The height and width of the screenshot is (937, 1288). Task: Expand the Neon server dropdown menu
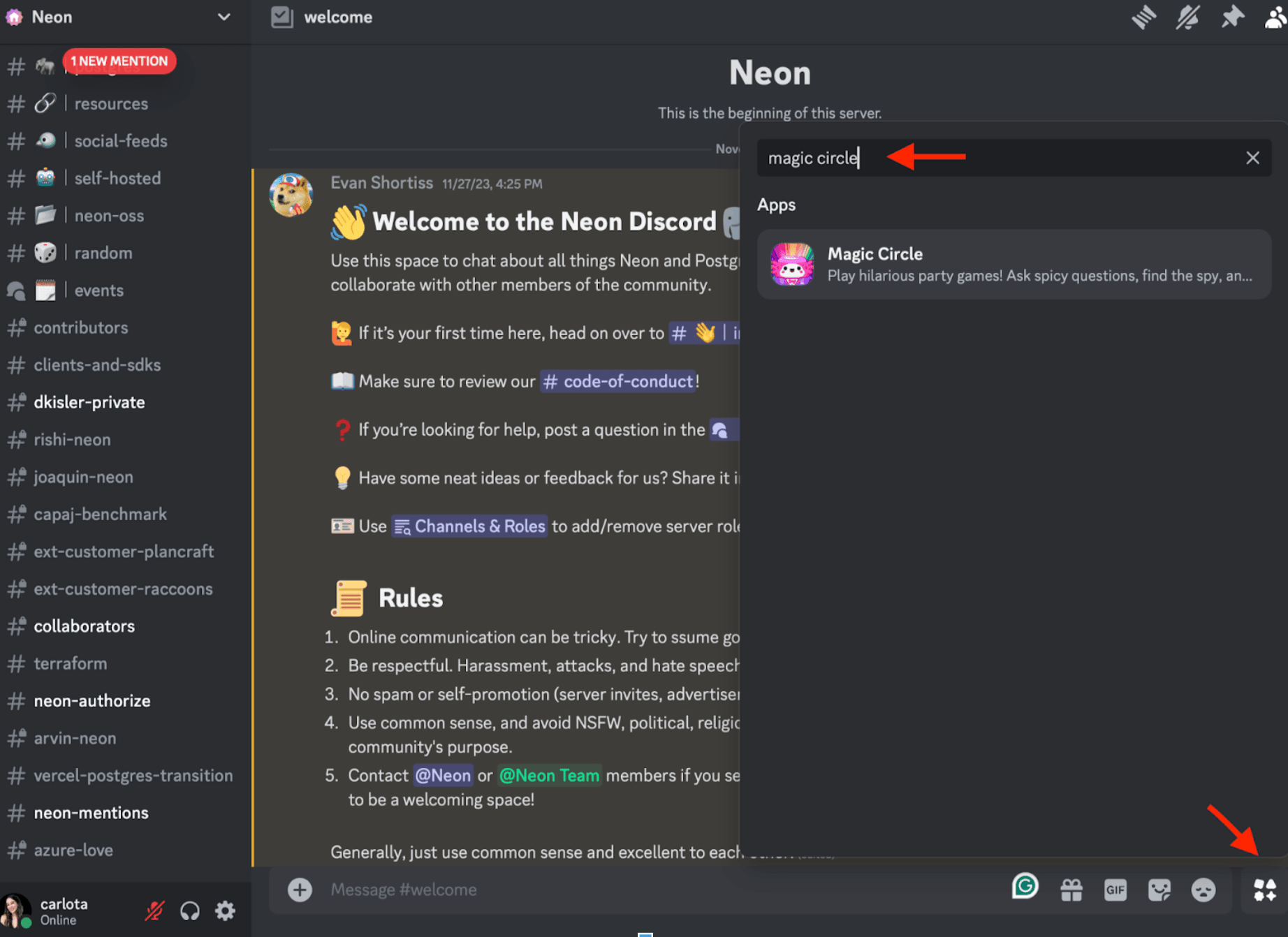tap(224, 17)
